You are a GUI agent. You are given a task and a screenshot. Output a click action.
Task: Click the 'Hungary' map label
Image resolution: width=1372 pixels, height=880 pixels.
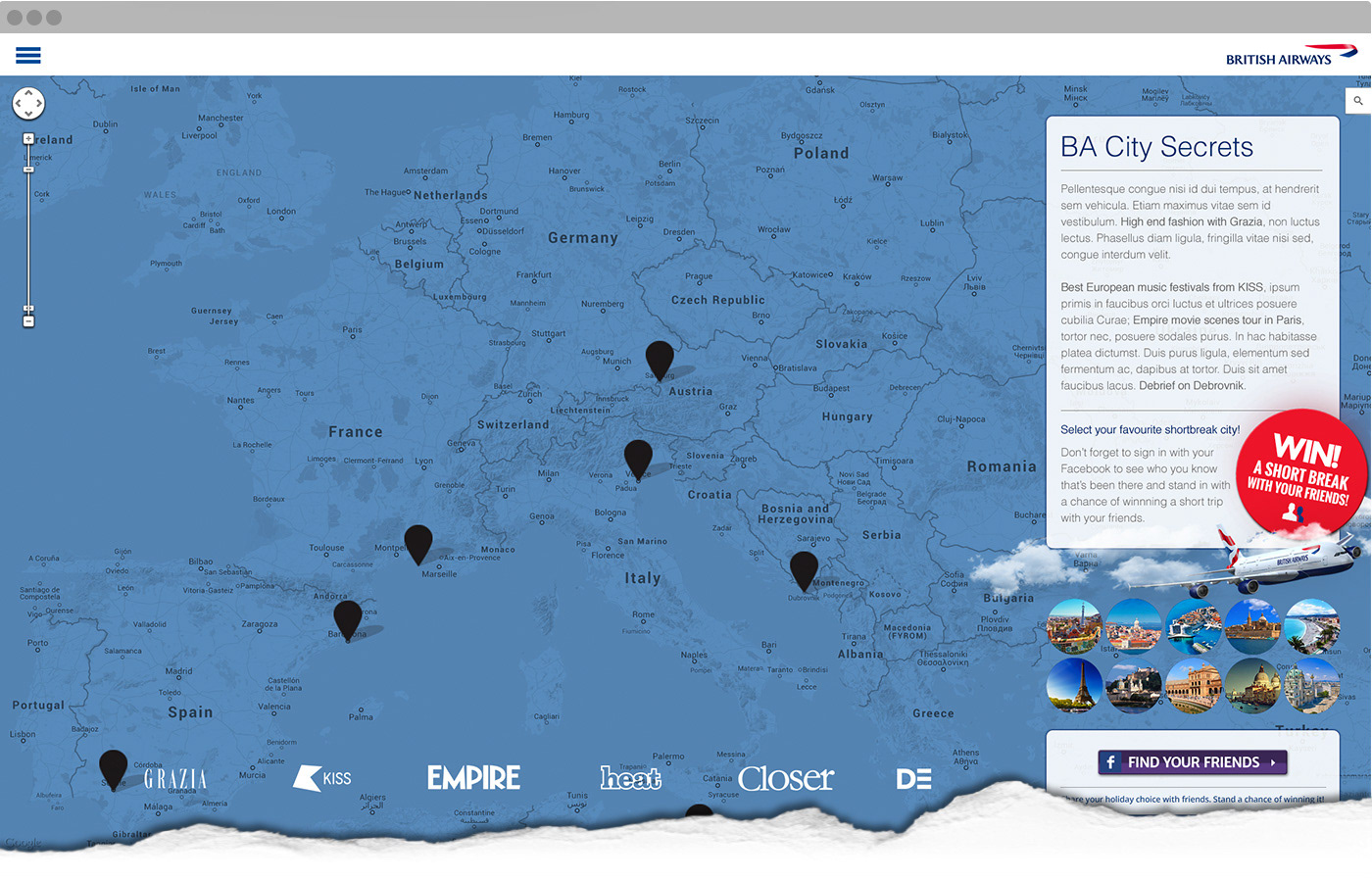click(848, 416)
